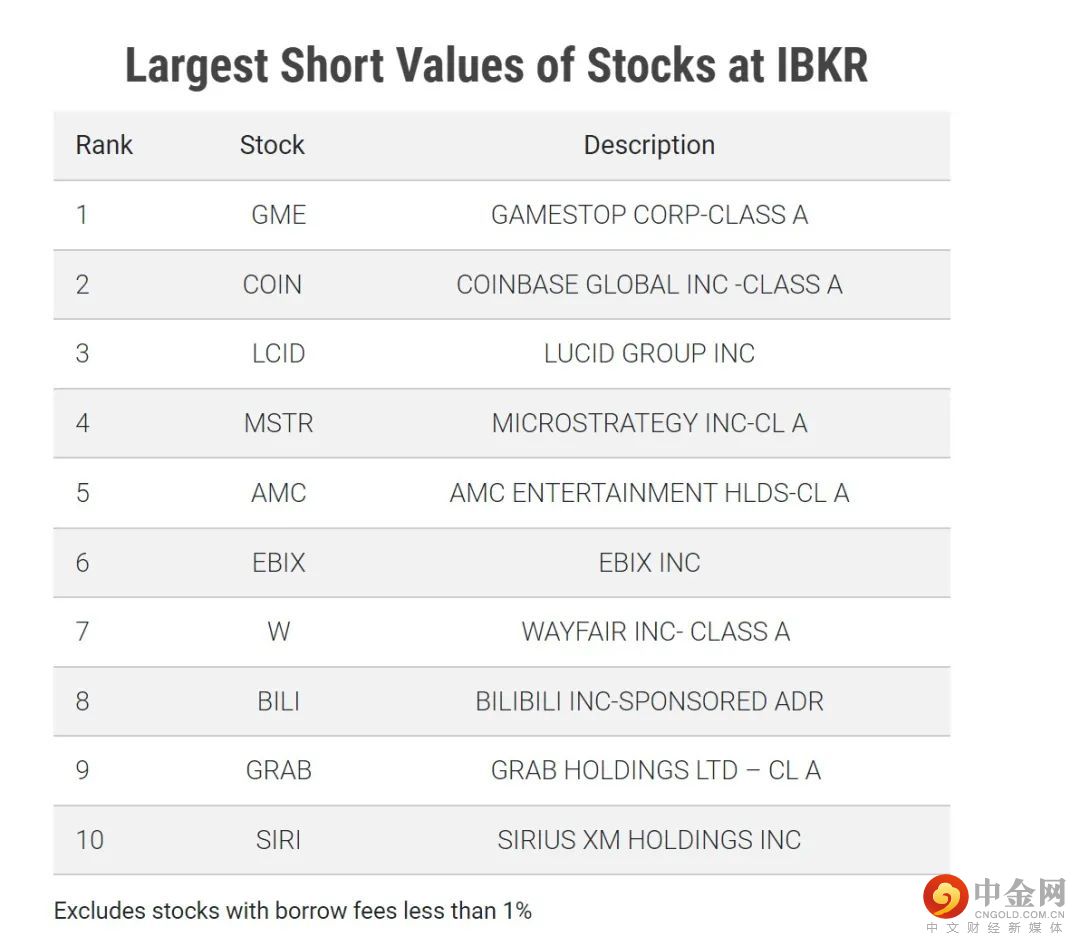Image resolution: width=1080 pixels, height=946 pixels.
Task: Select the COIN ticker cell
Action: pyautogui.click(x=272, y=284)
